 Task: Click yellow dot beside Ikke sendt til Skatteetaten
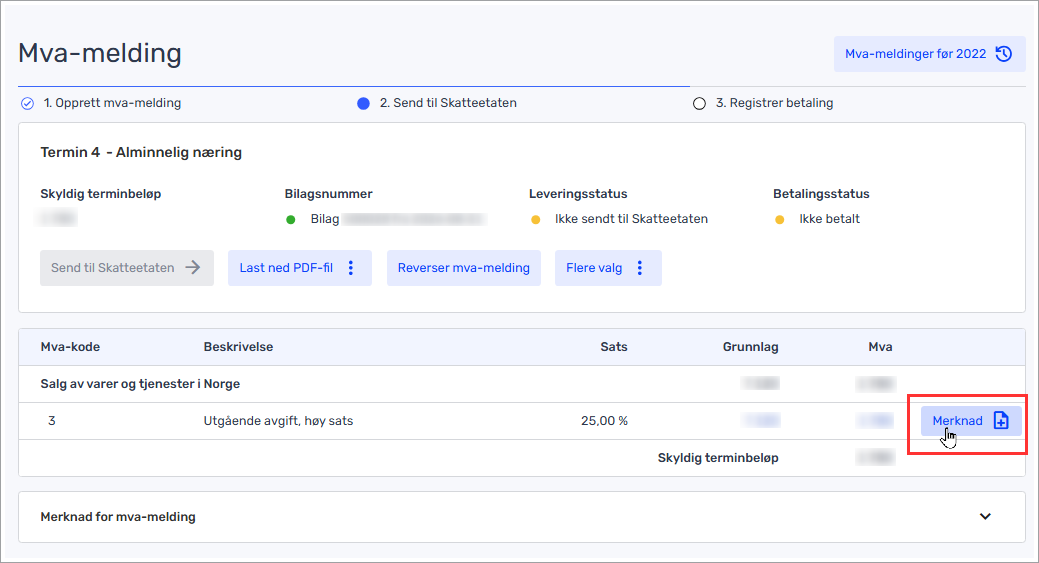[535, 220]
